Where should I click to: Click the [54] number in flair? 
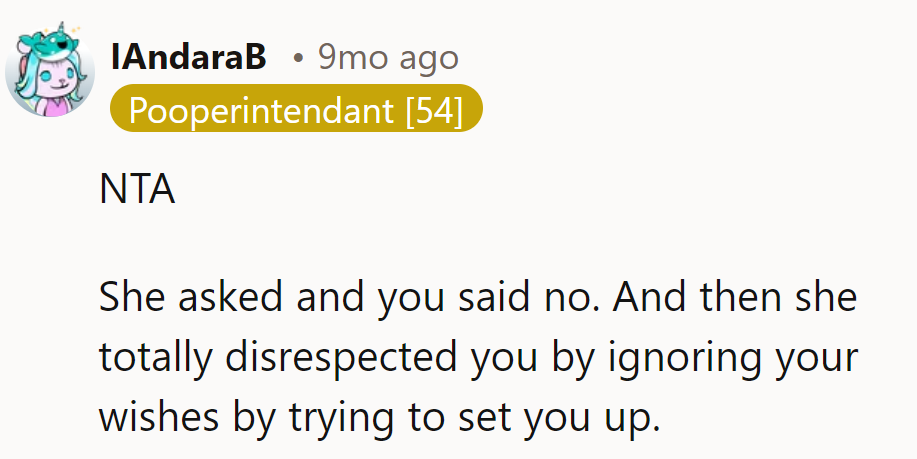(x=434, y=110)
